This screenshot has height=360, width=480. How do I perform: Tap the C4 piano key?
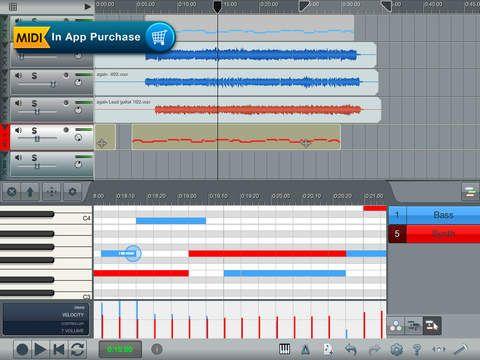tap(46, 219)
